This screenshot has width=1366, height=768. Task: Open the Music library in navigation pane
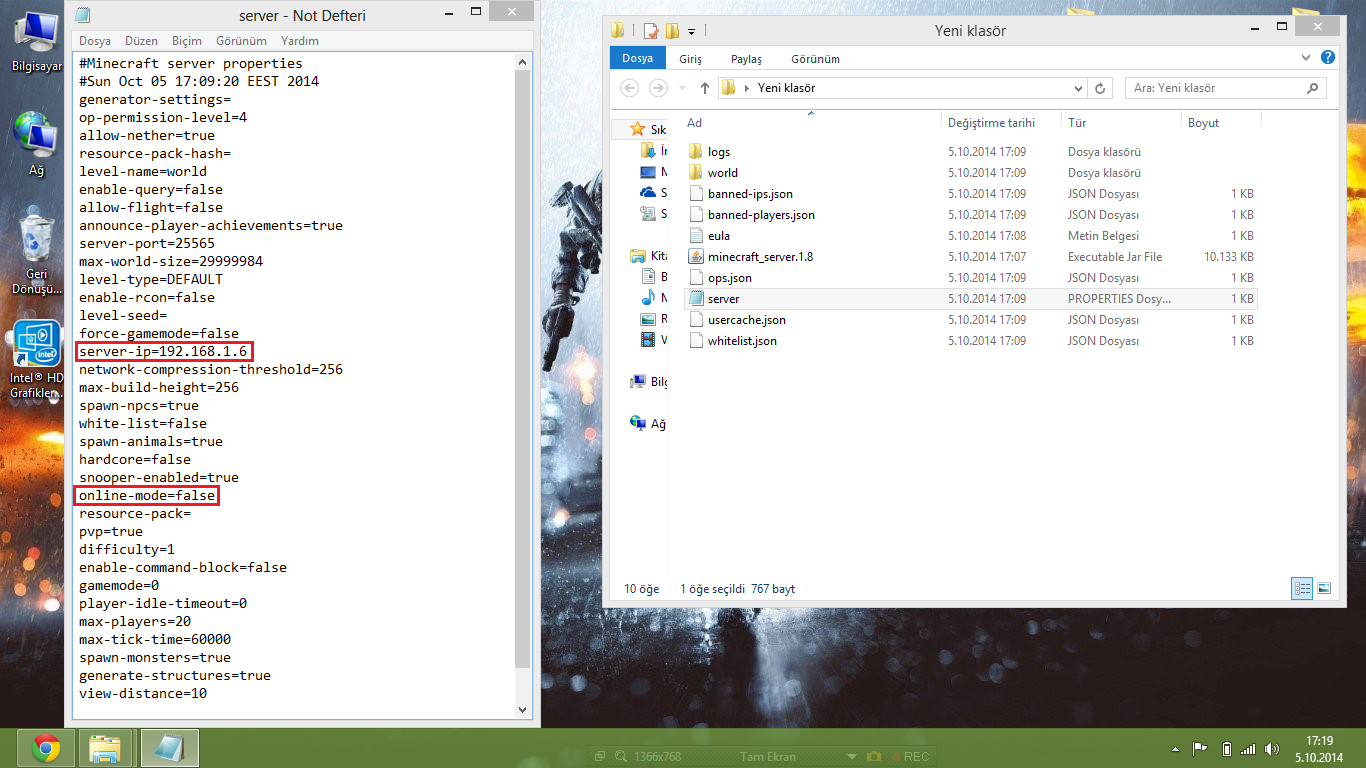click(648, 298)
